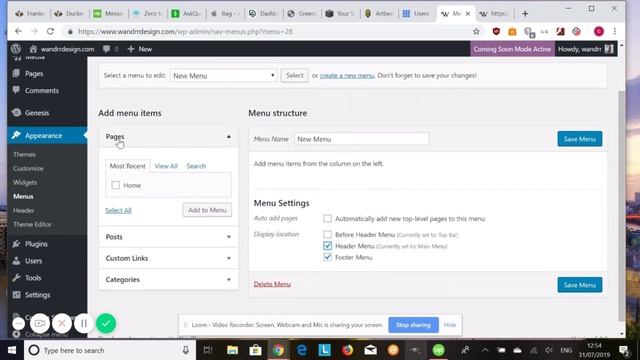Click Coming Soon Mode Active notice

[512, 49]
